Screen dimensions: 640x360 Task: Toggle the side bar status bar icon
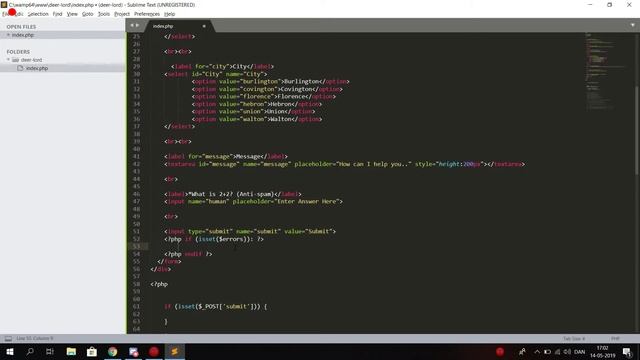(8, 338)
